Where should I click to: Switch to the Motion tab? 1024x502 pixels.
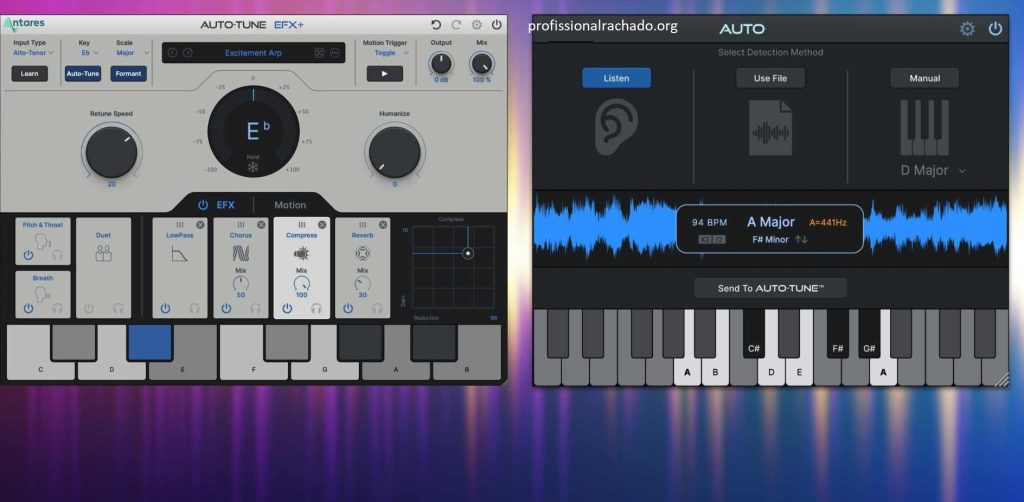290,205
